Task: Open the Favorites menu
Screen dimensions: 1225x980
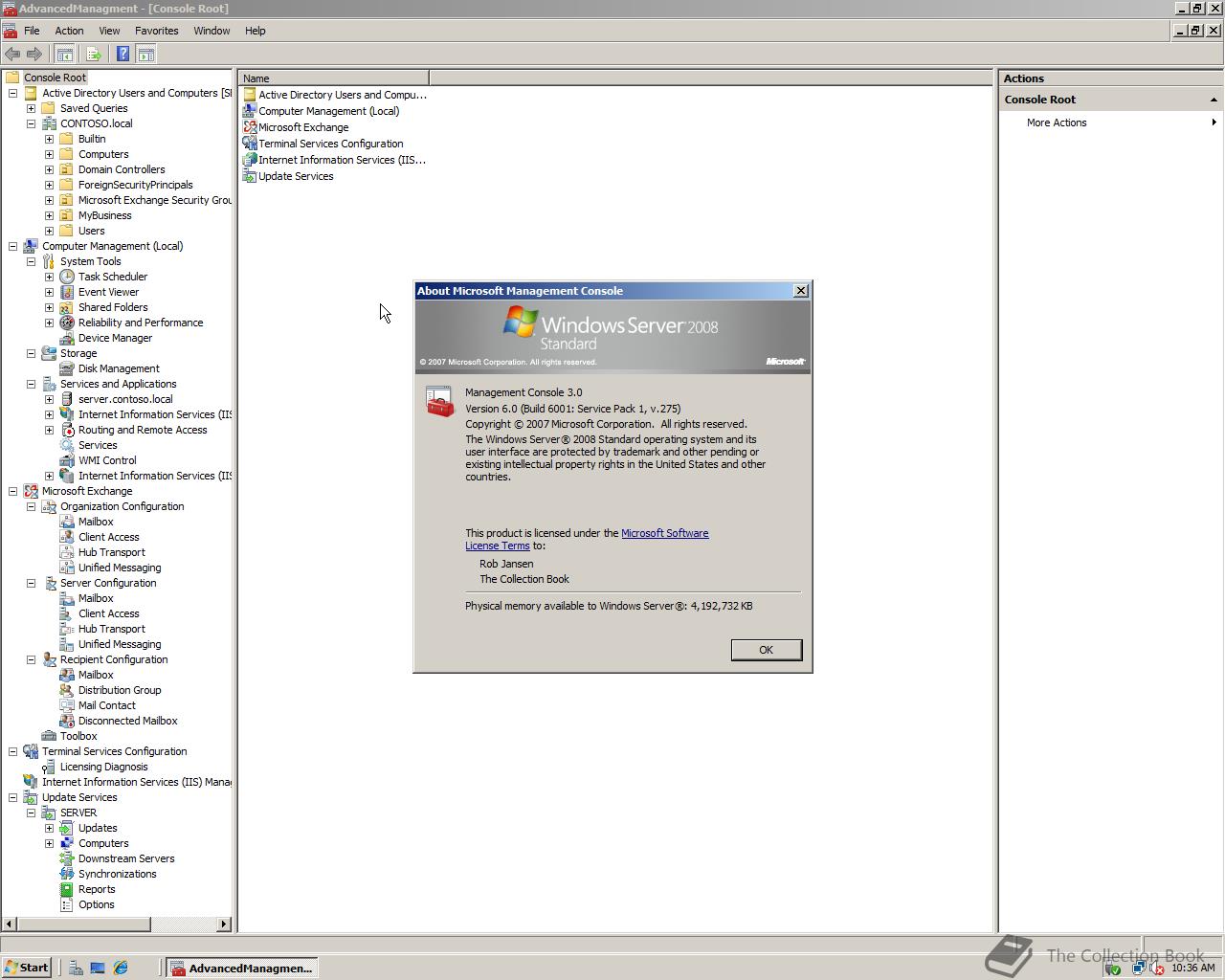Action: [x=157, y=31]
